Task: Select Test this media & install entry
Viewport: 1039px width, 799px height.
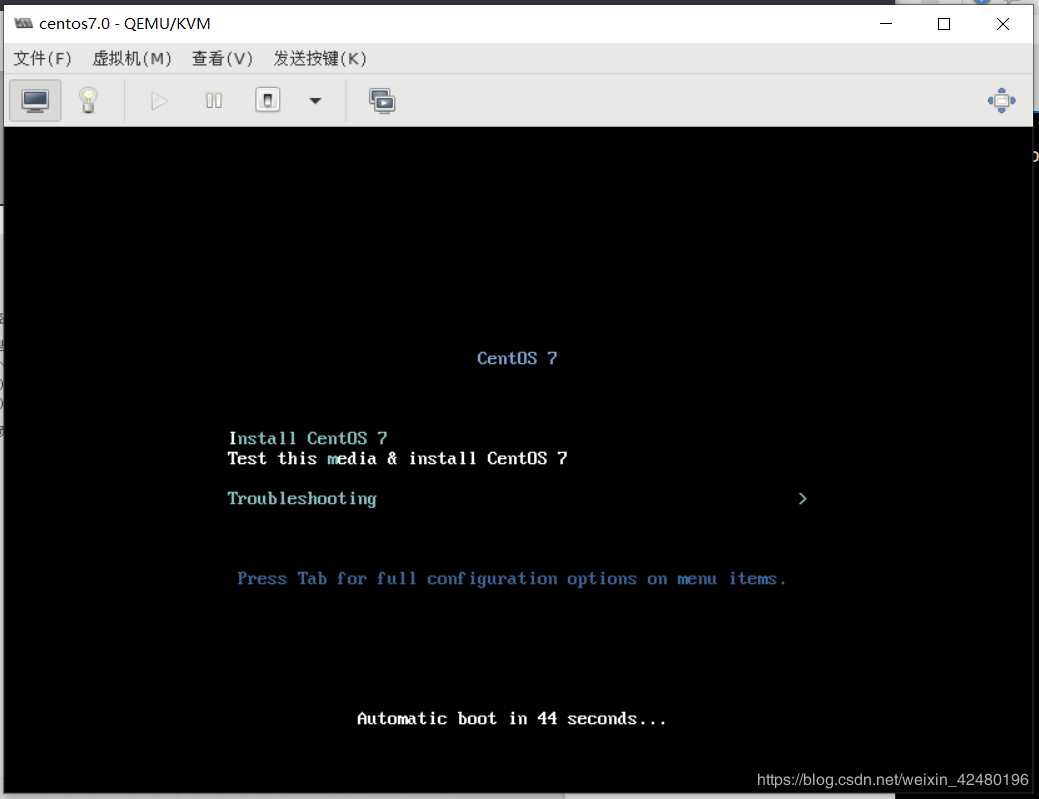Action: 398,458
